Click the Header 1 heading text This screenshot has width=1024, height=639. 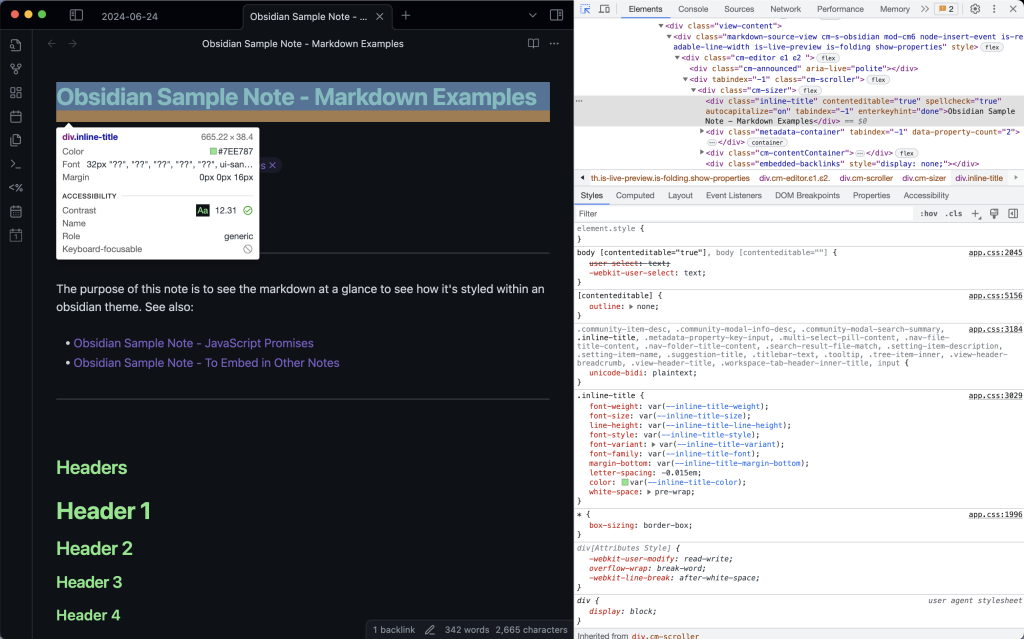click(x=103, y=511)
